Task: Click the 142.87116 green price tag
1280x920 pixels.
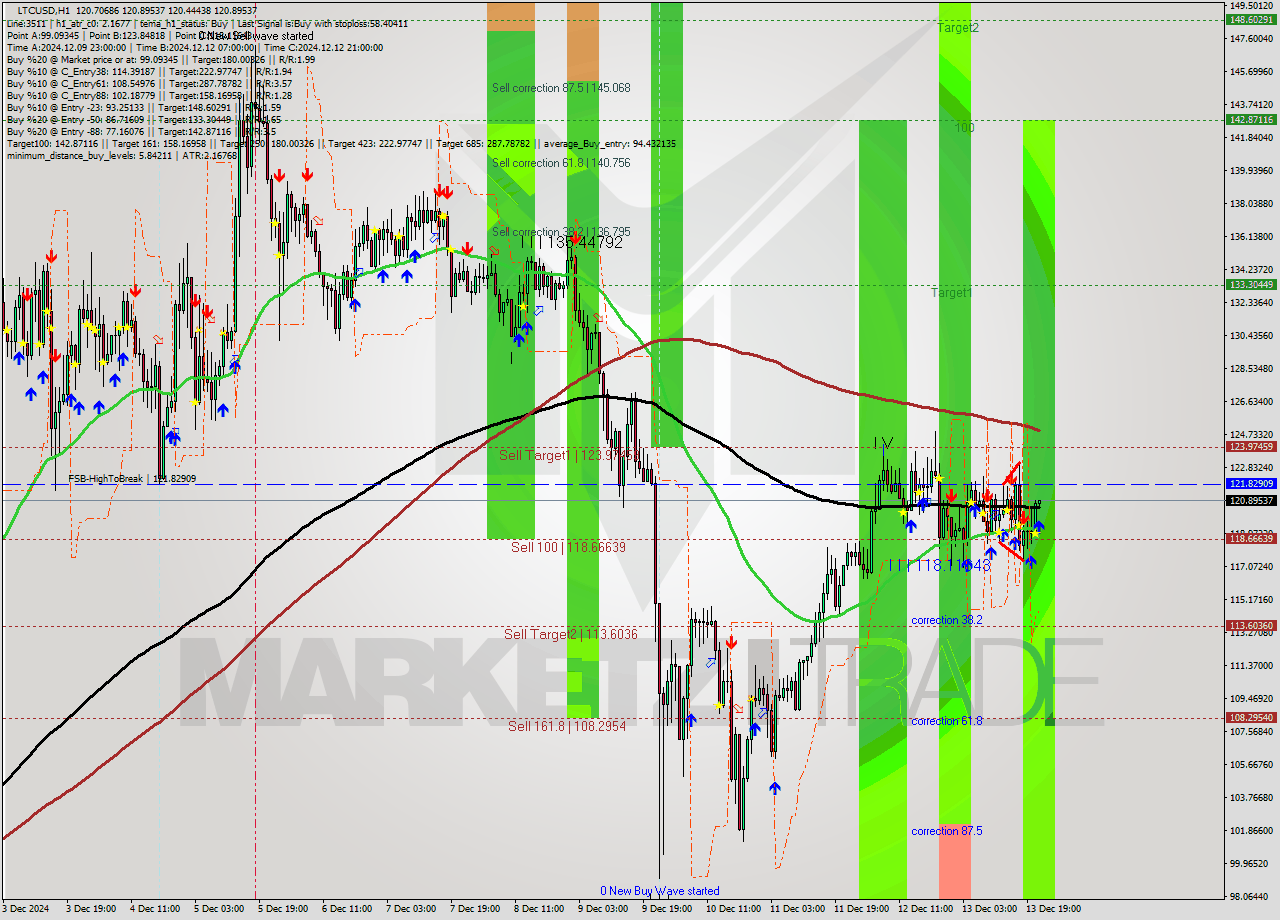Action: point(1251,119)
